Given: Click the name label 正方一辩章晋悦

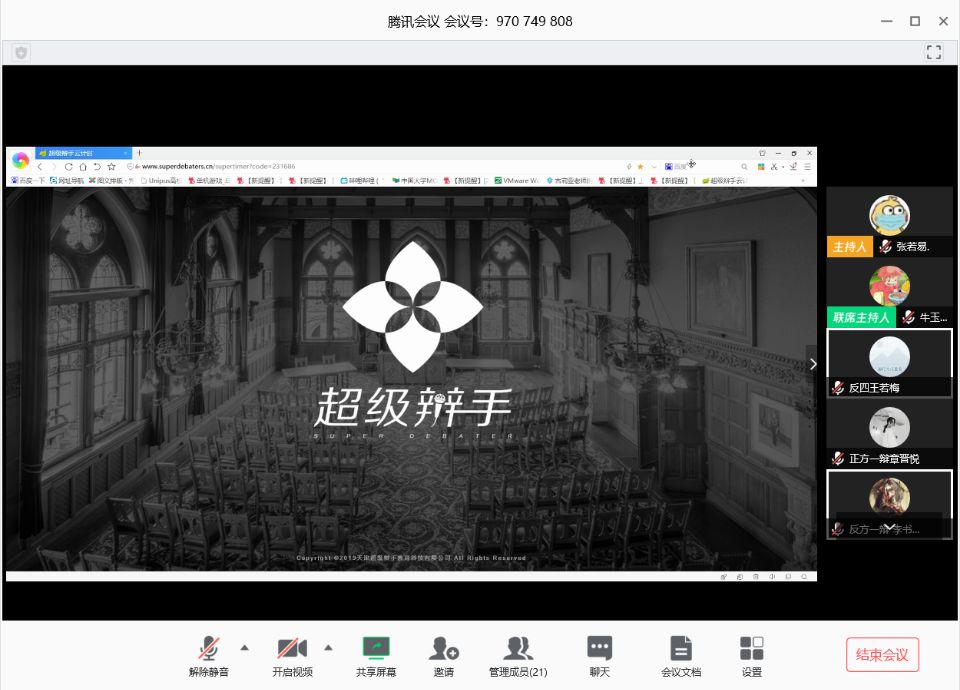Looking at the screenshot, I should [x=884, y=459].
